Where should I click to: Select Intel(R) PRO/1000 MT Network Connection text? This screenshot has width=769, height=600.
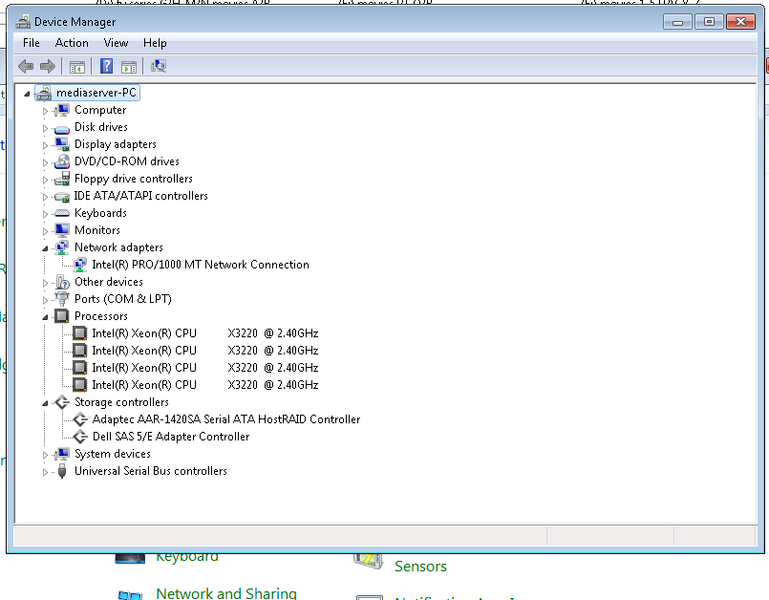201,265
